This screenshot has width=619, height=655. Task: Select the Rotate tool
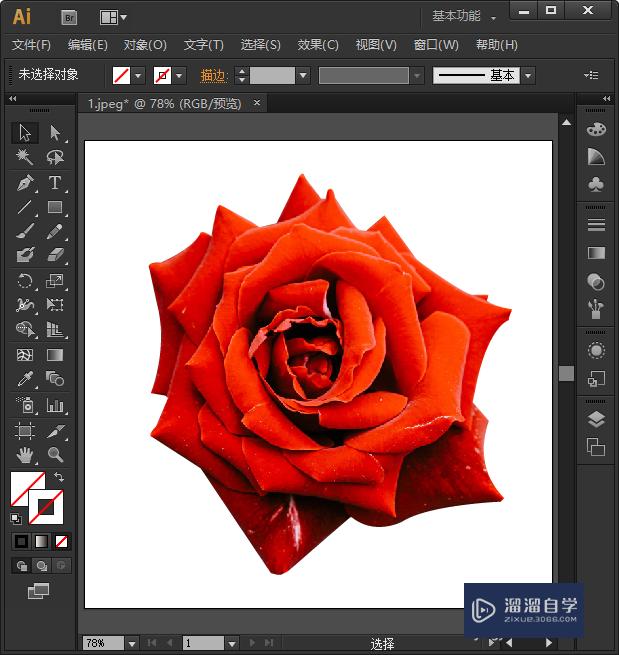tap(25, 281)
